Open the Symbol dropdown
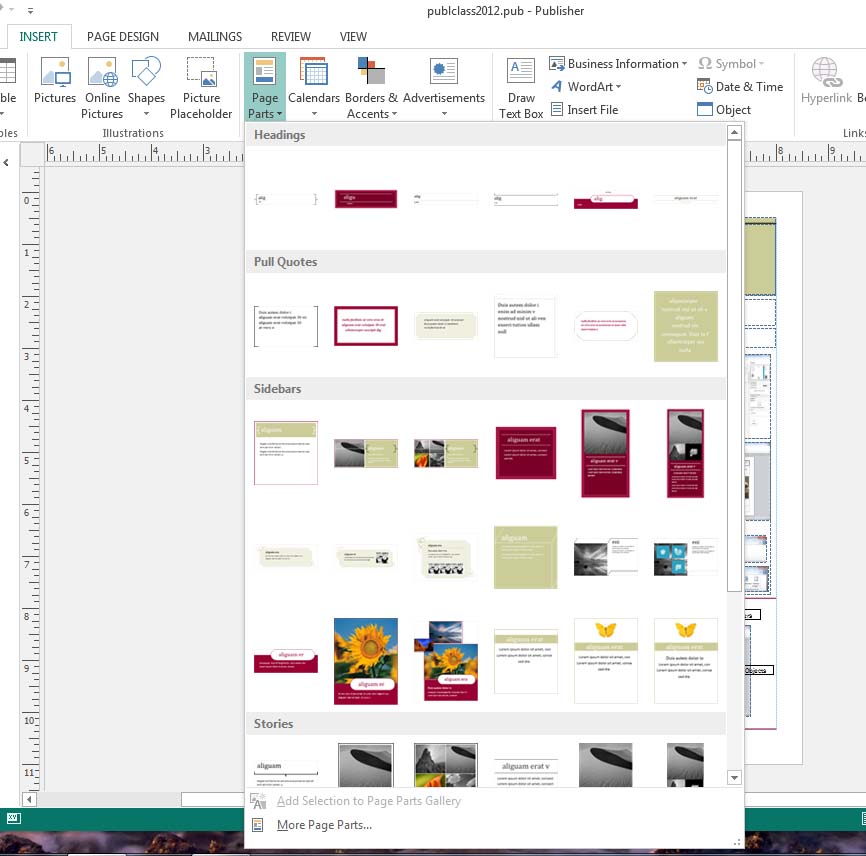Viewport: 866px width, 856px height. point(733,63)
